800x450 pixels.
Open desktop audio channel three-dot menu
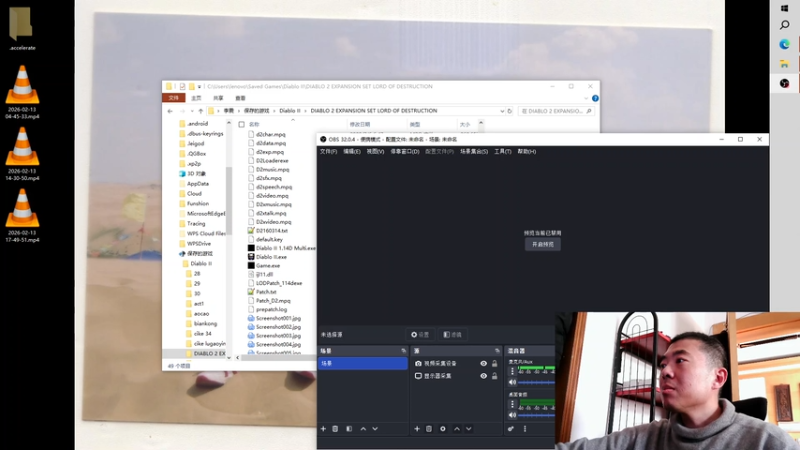pos(512,404)
